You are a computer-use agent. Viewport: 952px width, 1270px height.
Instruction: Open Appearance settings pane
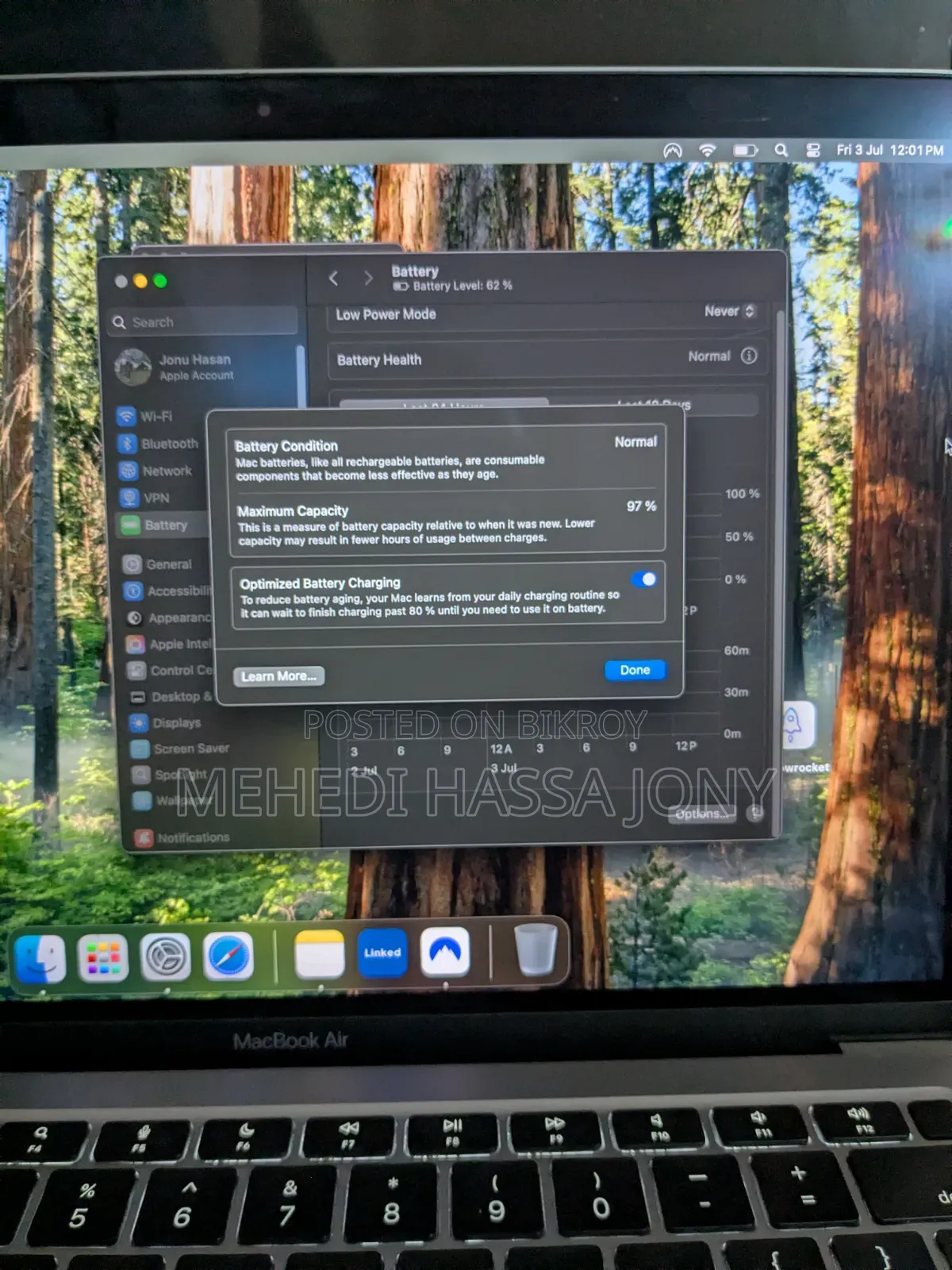(170, 618)
